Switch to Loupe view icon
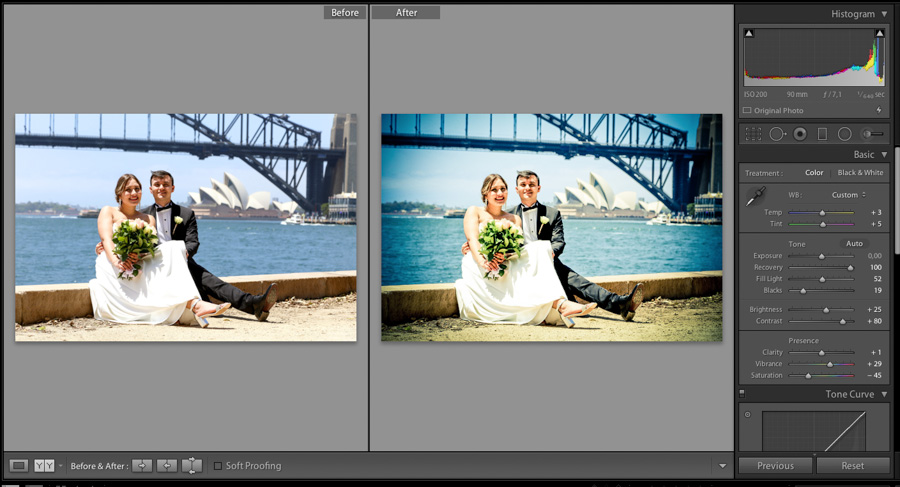900x487 pixels. click(x=18, y=465)
